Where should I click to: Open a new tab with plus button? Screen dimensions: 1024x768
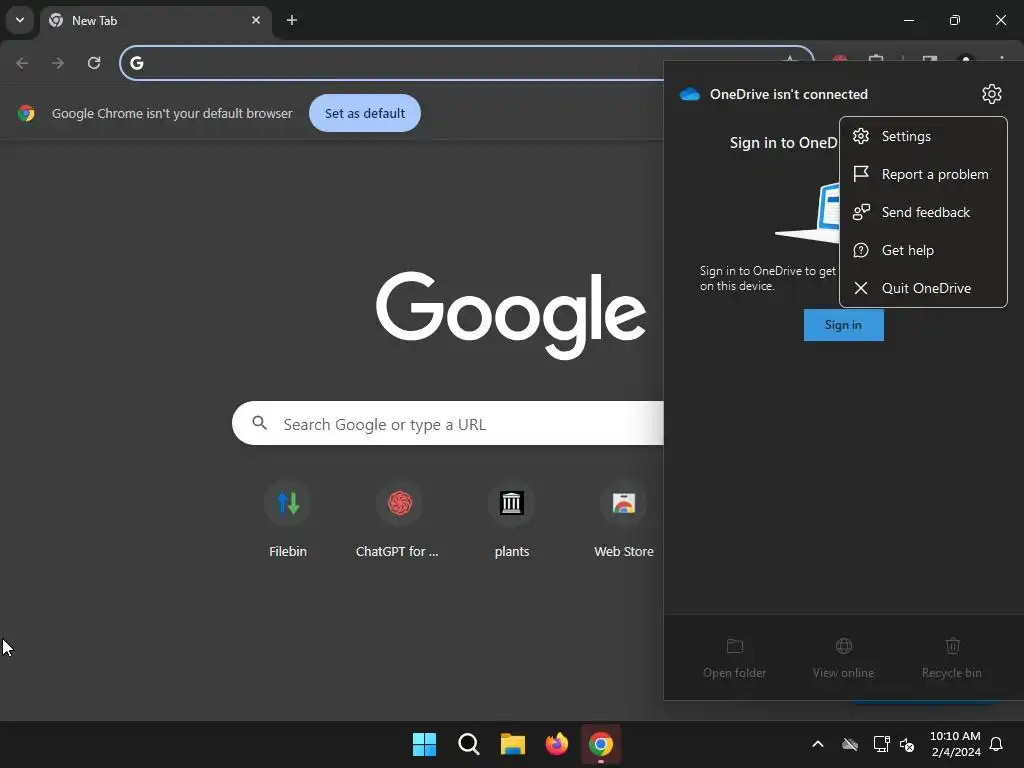pos(292,20)
